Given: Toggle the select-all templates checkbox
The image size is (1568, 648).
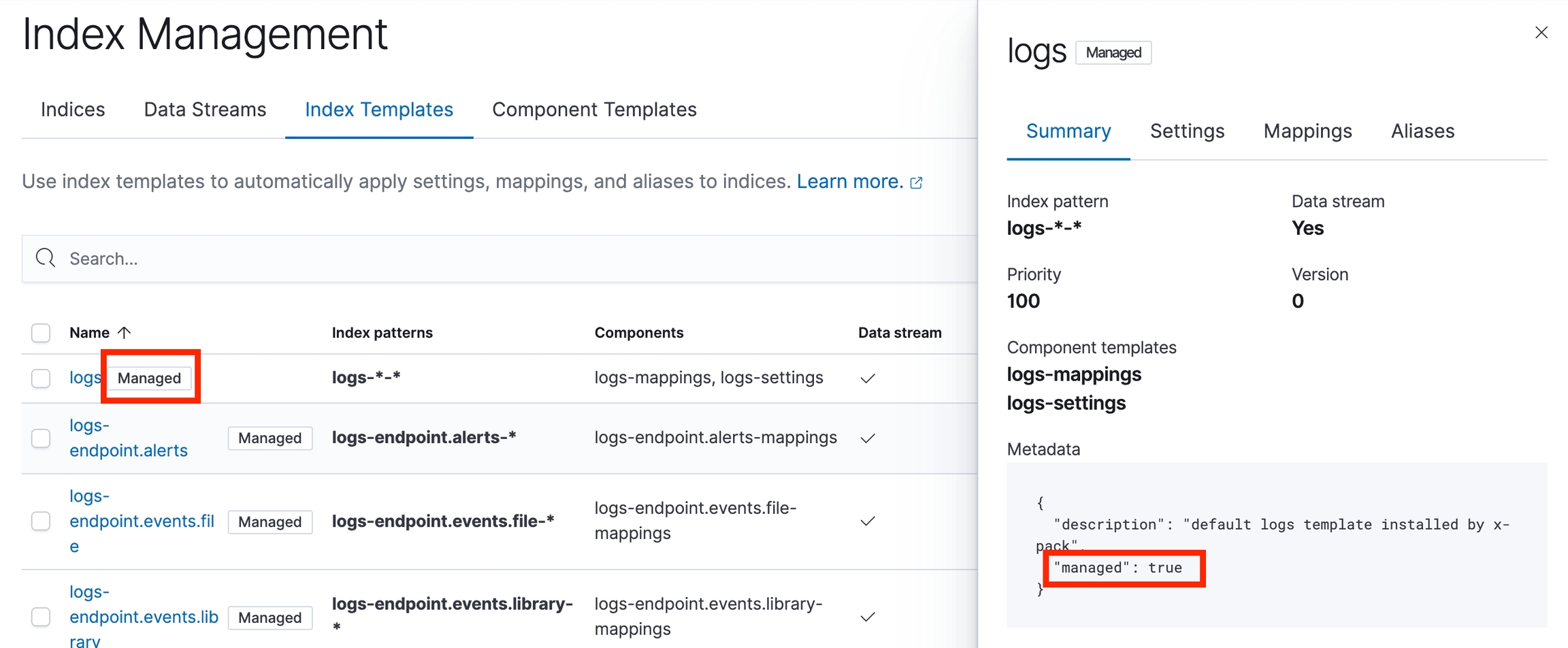Looking at the screenshot, I should coord(41,333).
